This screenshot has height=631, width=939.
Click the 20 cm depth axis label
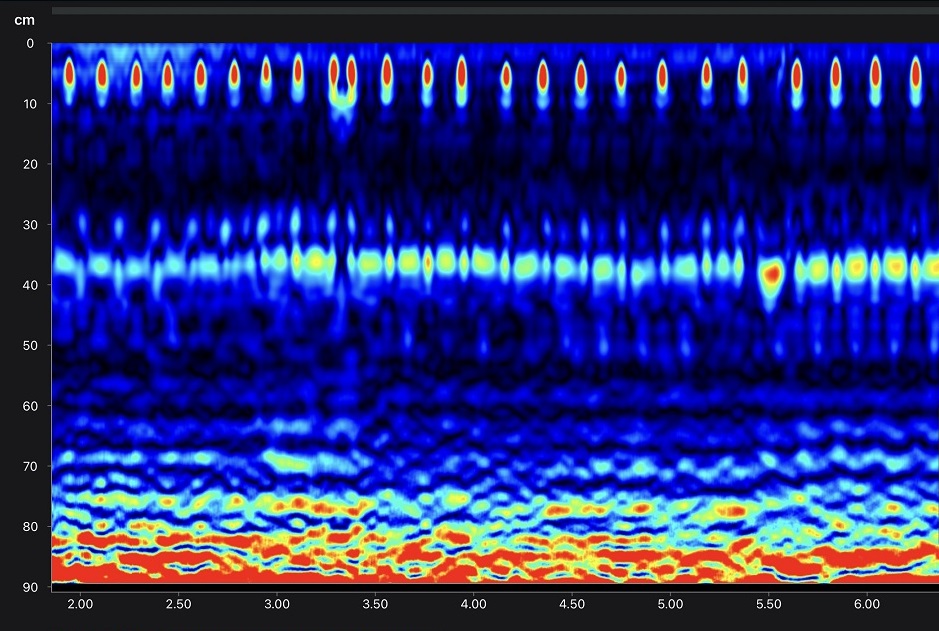coord(28,164)
